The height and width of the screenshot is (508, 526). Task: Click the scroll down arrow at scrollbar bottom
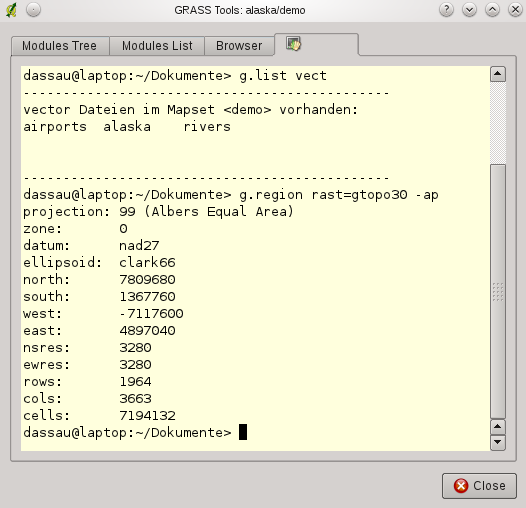(498, 443)
